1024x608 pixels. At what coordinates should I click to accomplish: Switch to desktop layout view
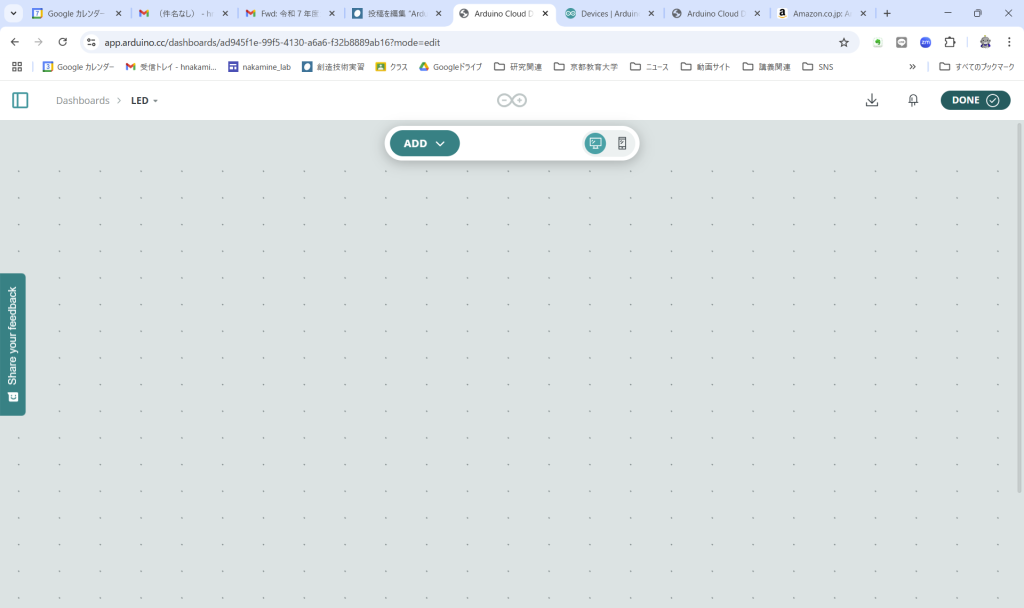[595, 144]
